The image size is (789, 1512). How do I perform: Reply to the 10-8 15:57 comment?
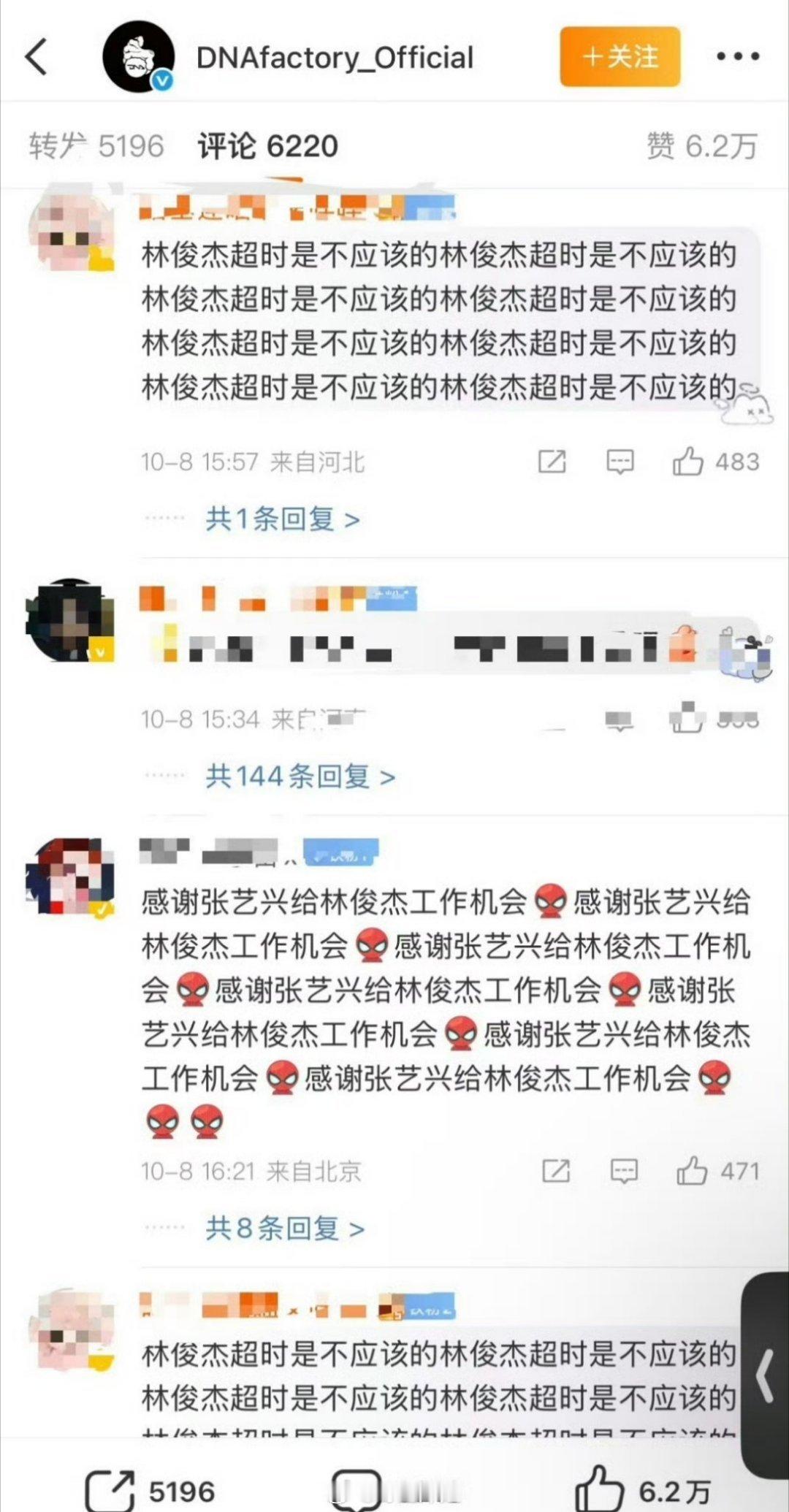tap(620, 462)
